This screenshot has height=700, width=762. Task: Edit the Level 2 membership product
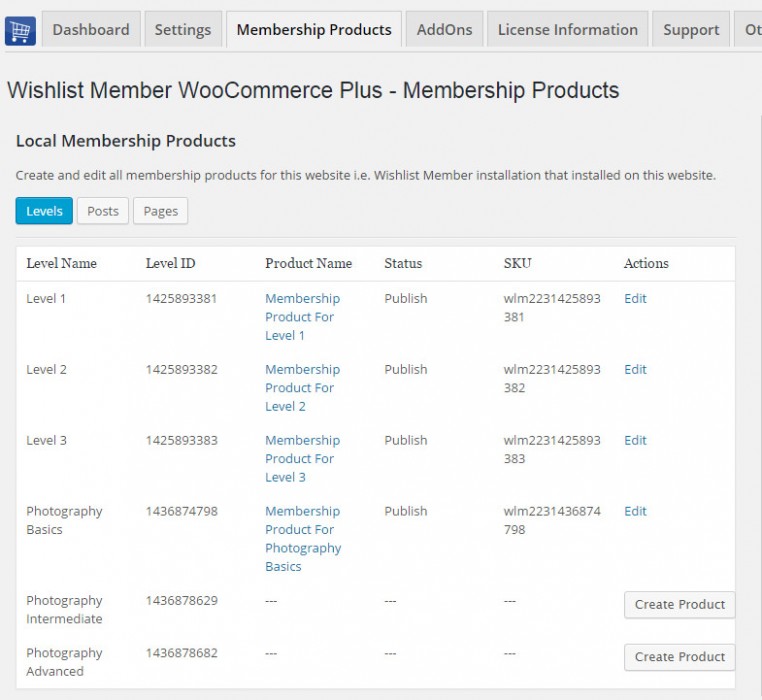[x=635, y=370]
